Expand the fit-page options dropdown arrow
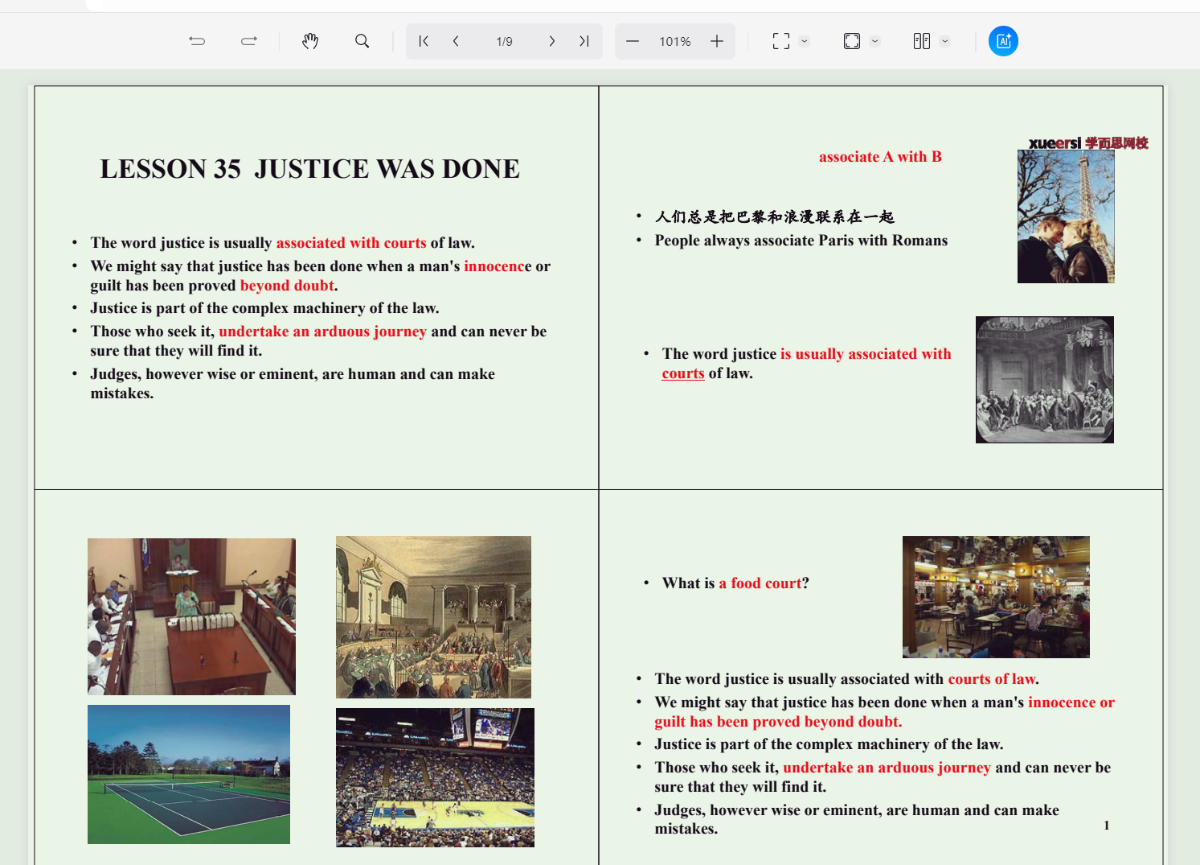Screen dimensions: 1200x865 (876, 41)
